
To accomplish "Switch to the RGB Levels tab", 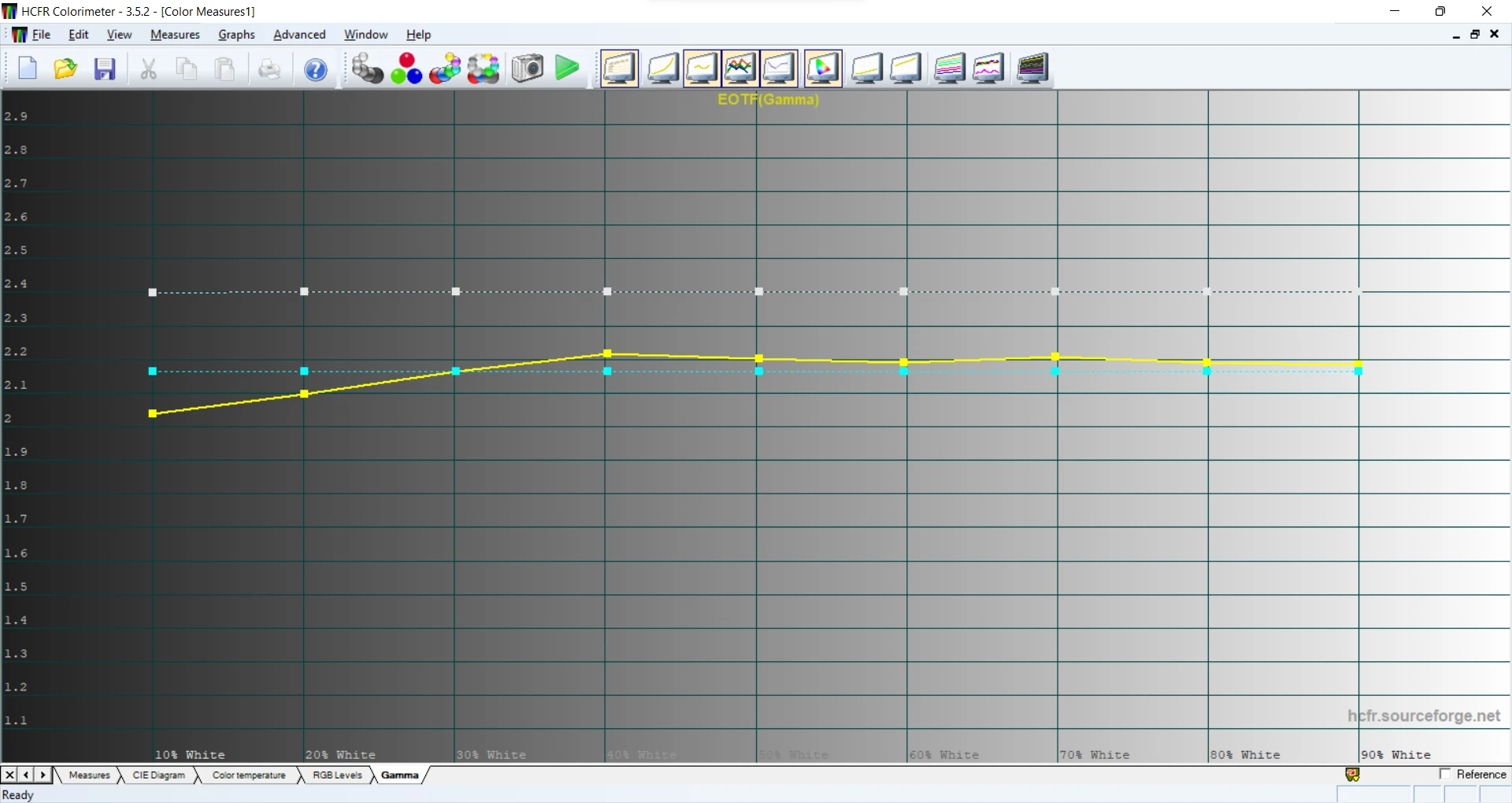I will 337,775.
